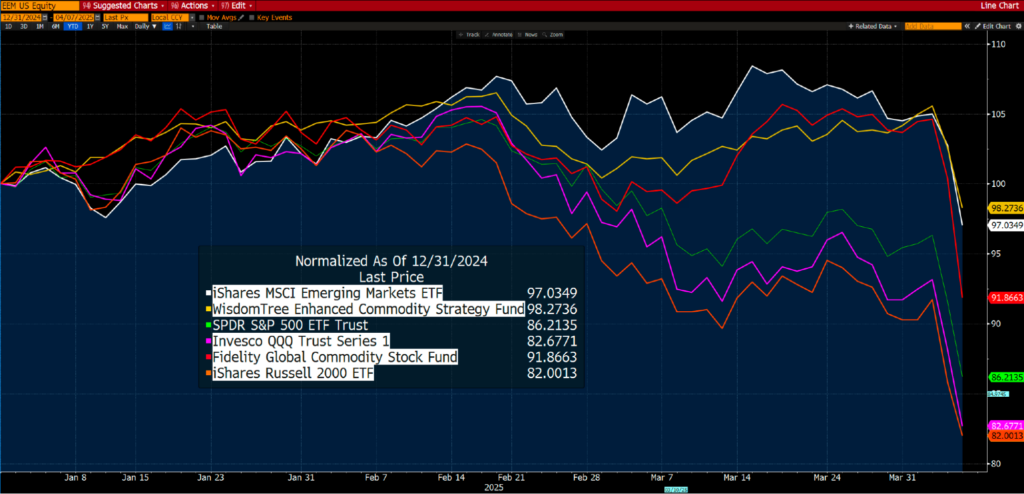Viewport: 1024px width, 494px height.
Task: Expand the Local CCY currency dropdown
Action: 193,18
